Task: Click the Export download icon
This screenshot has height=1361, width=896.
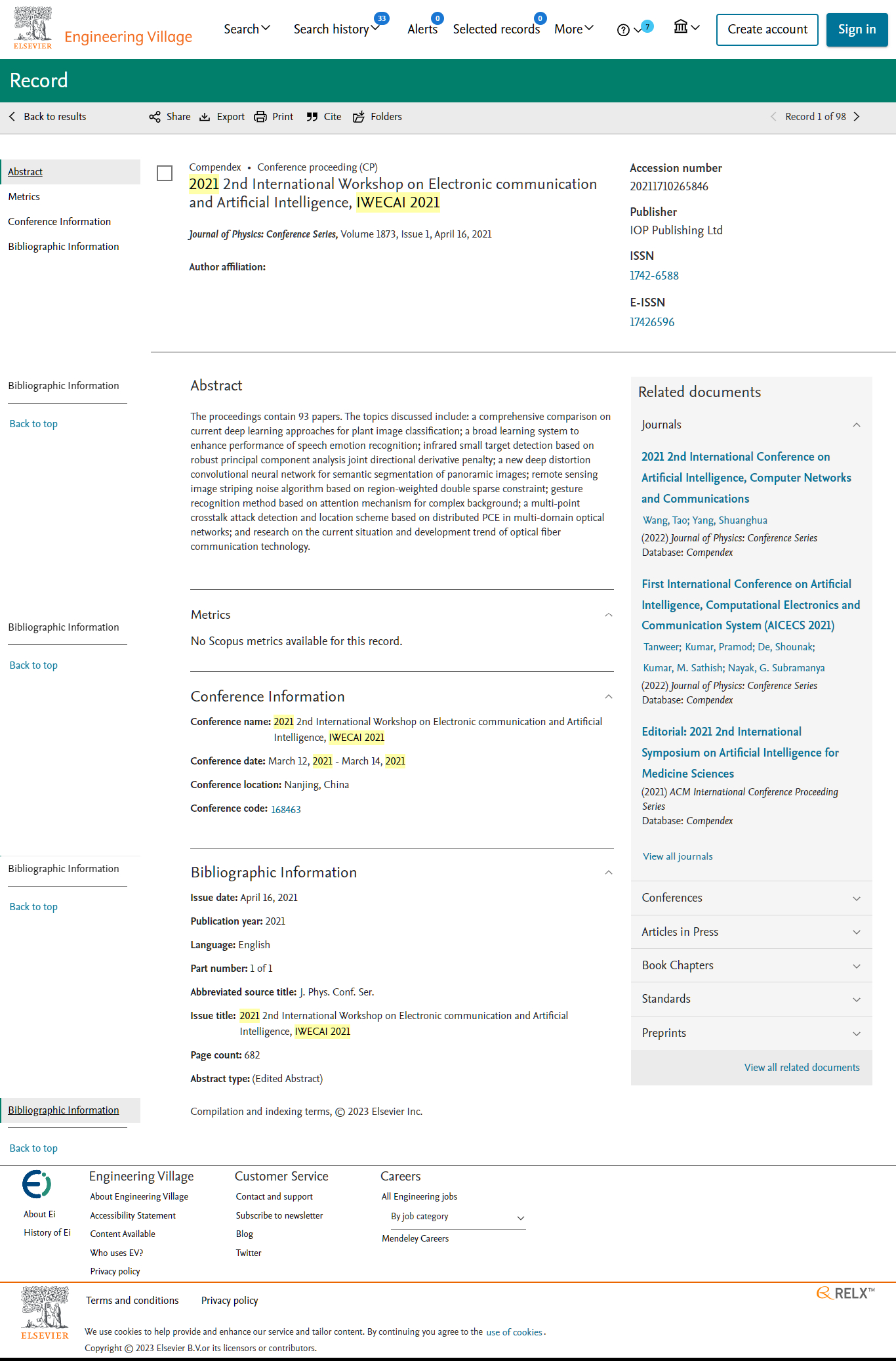Action: [205, 117]
